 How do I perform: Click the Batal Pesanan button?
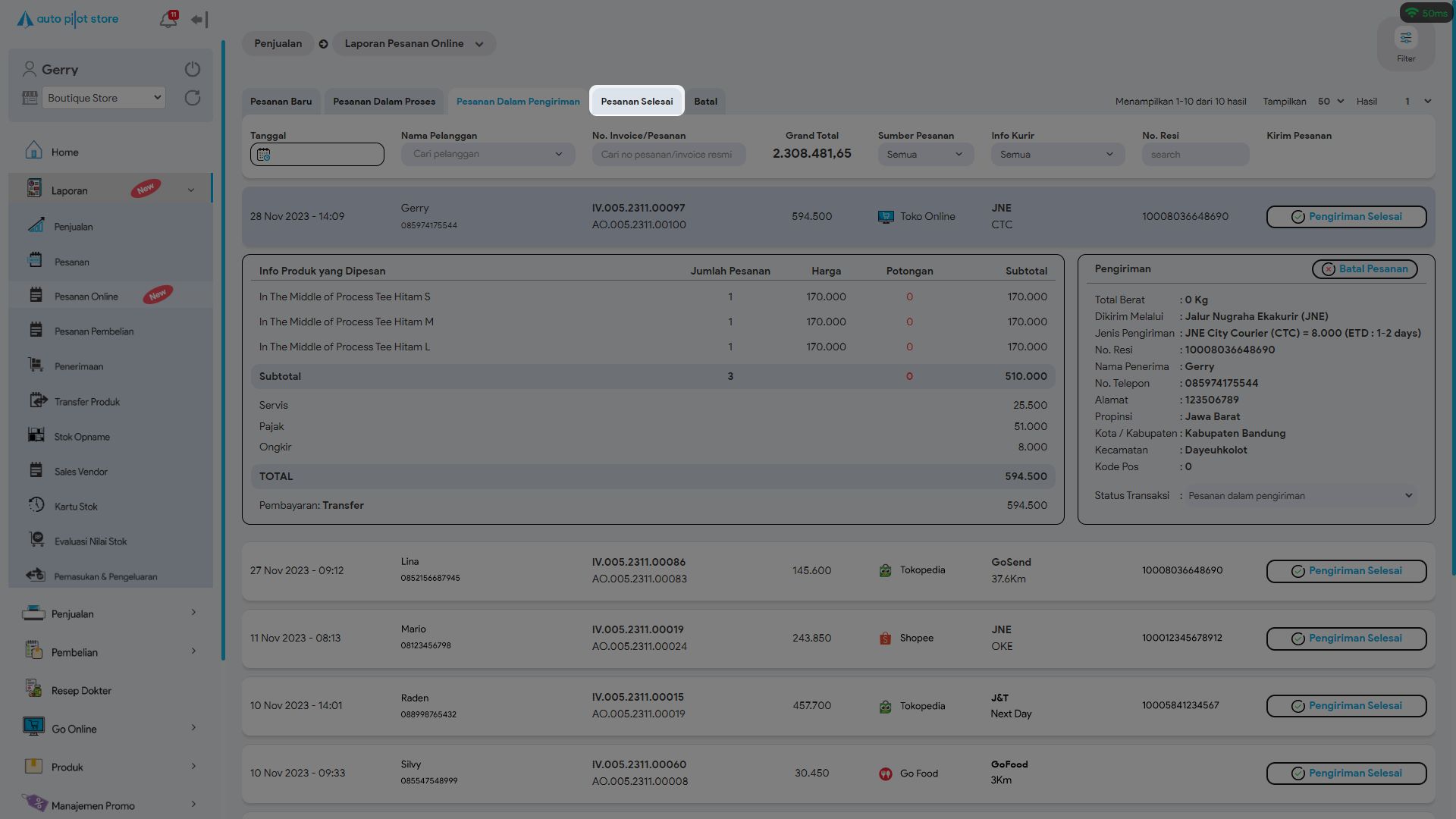[1364, 269]
